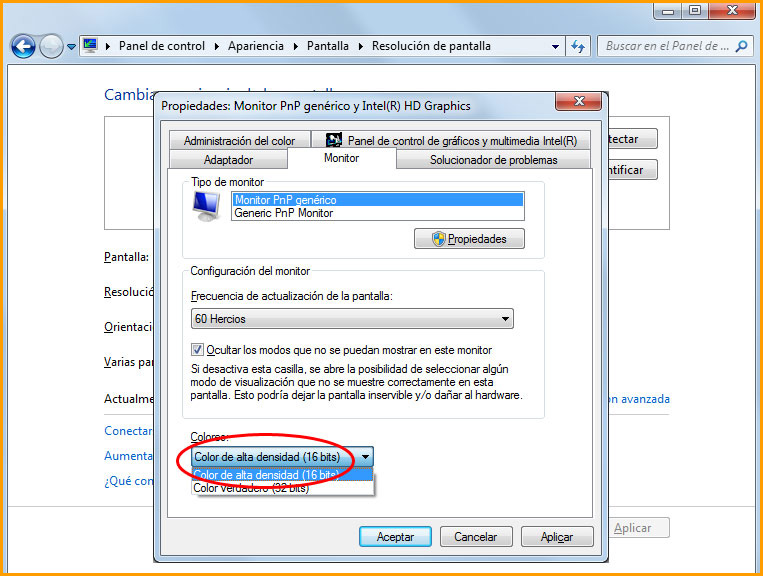This screenshot has width=763, height=576.
Task: Click the monitor icon under 'Tipo de monitor'
Action: click(206, 206)
